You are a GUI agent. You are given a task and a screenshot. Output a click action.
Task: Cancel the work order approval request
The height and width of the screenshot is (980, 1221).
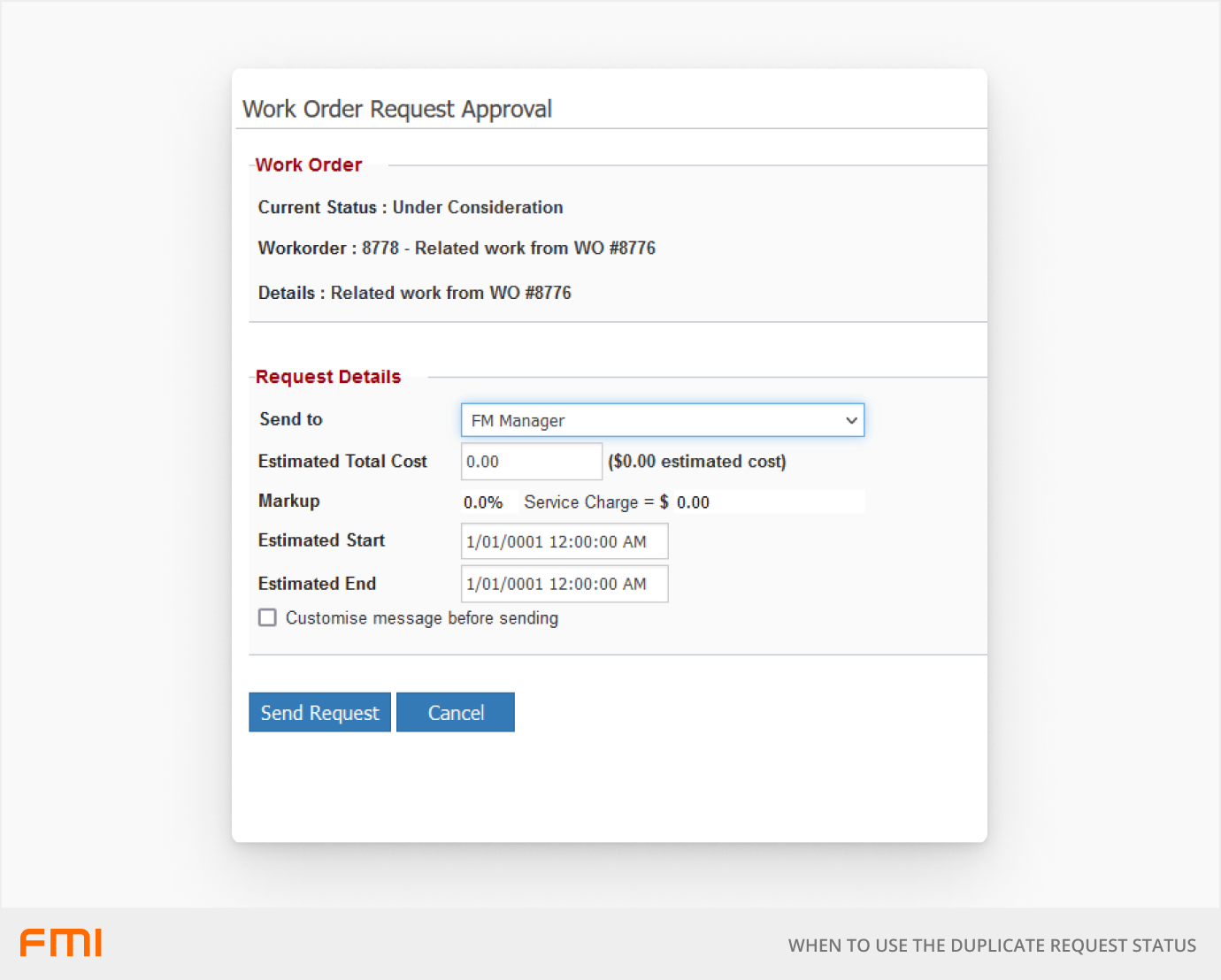click(455, 712)
